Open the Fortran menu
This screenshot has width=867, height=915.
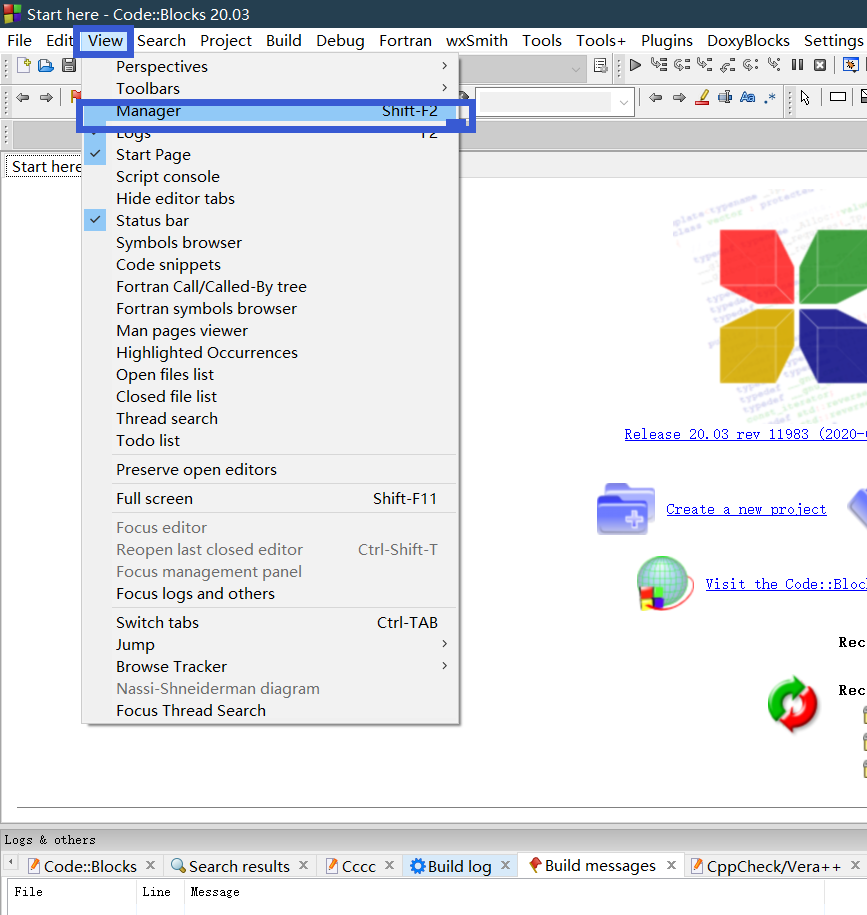click(405, 41)
